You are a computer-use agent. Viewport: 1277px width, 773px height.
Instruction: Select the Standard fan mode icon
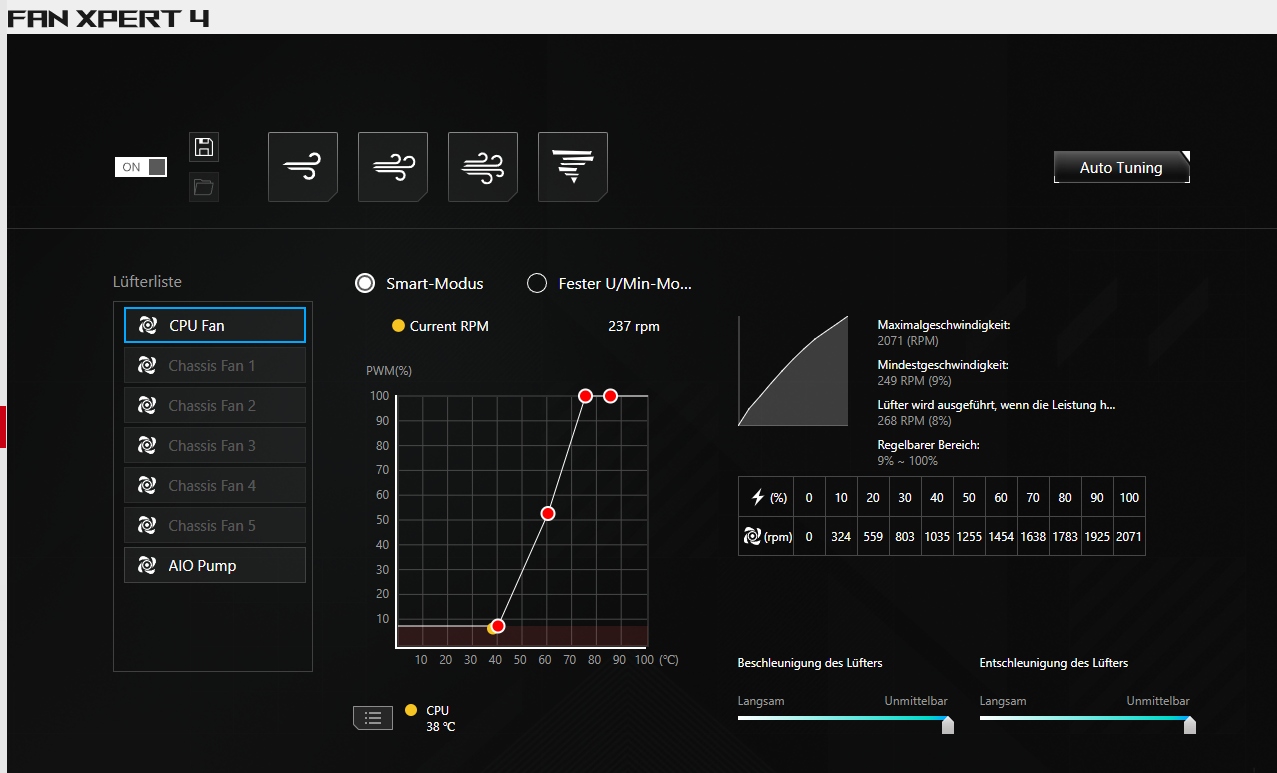pyautogui.click(x=393, y=167)
